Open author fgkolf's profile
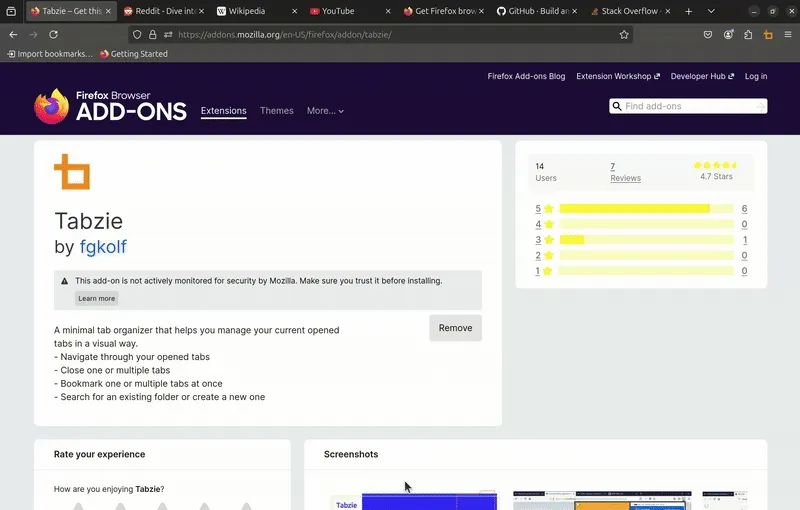The width and height of the screenshot is (800, 510). pyautogui.click(x=103, y=247)
